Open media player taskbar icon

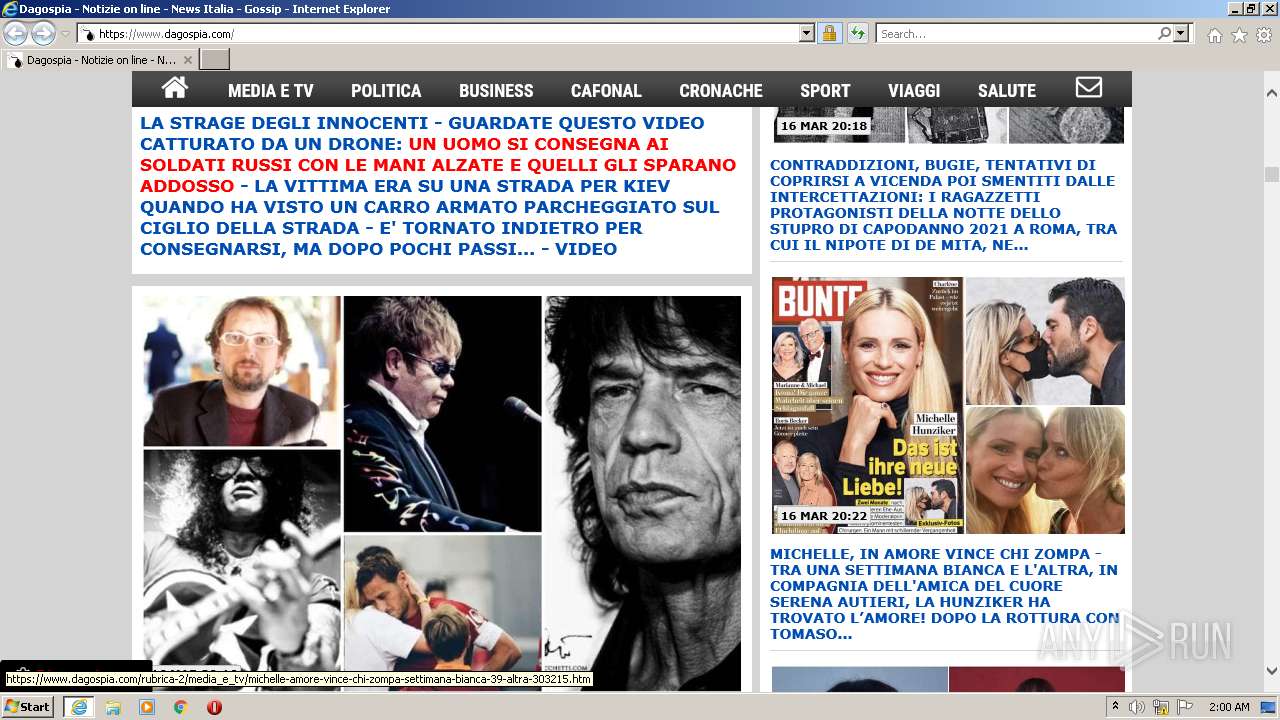click(x=147, y=707)
